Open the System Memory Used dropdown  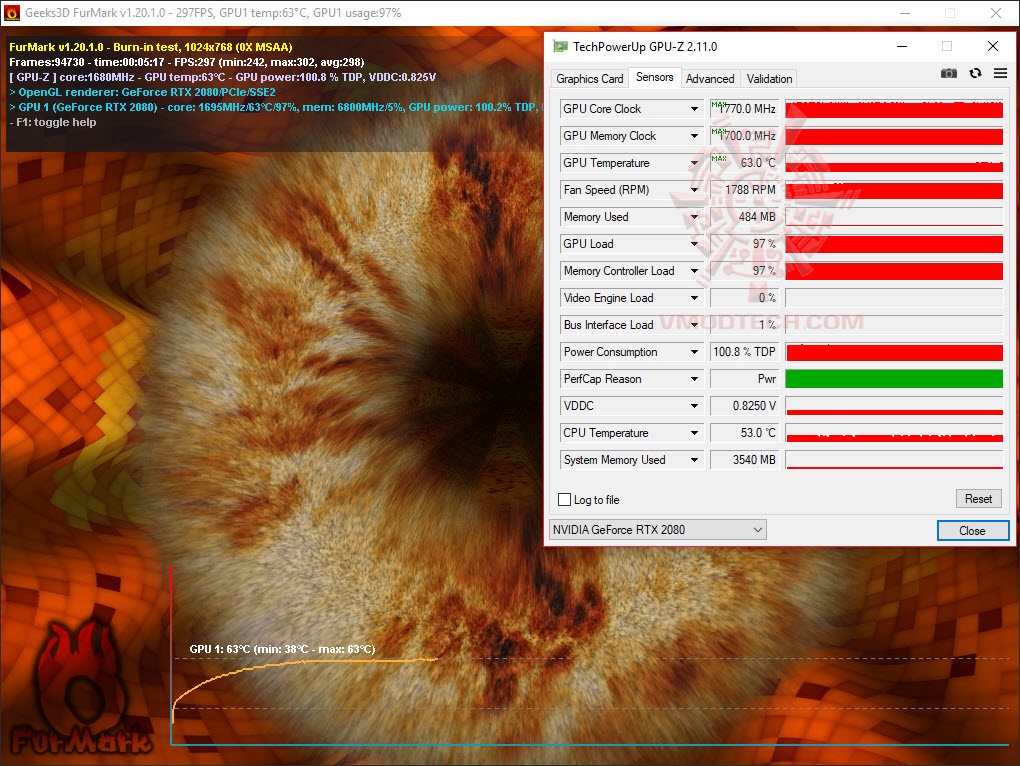[x=694, y=460]
